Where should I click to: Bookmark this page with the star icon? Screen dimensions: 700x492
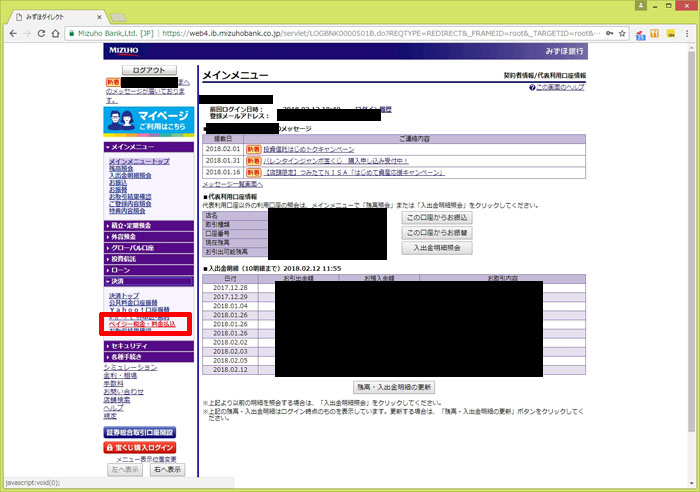pos(622,33)
